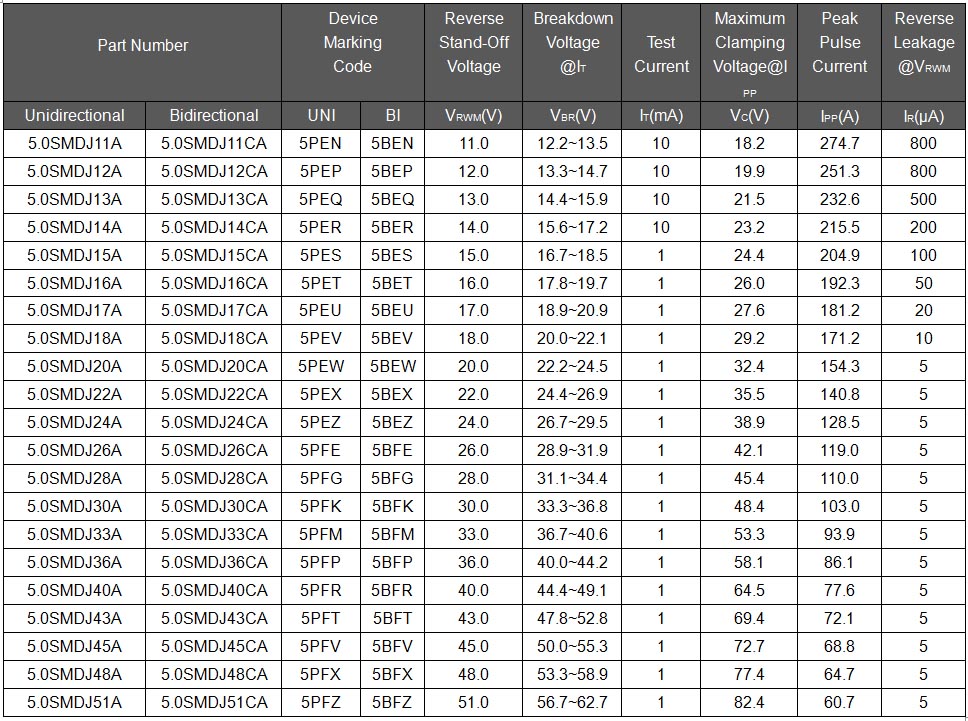Click the Maximum Clamping Voltage header
This screenshot has height=721, width=968.
pos(749,43)
